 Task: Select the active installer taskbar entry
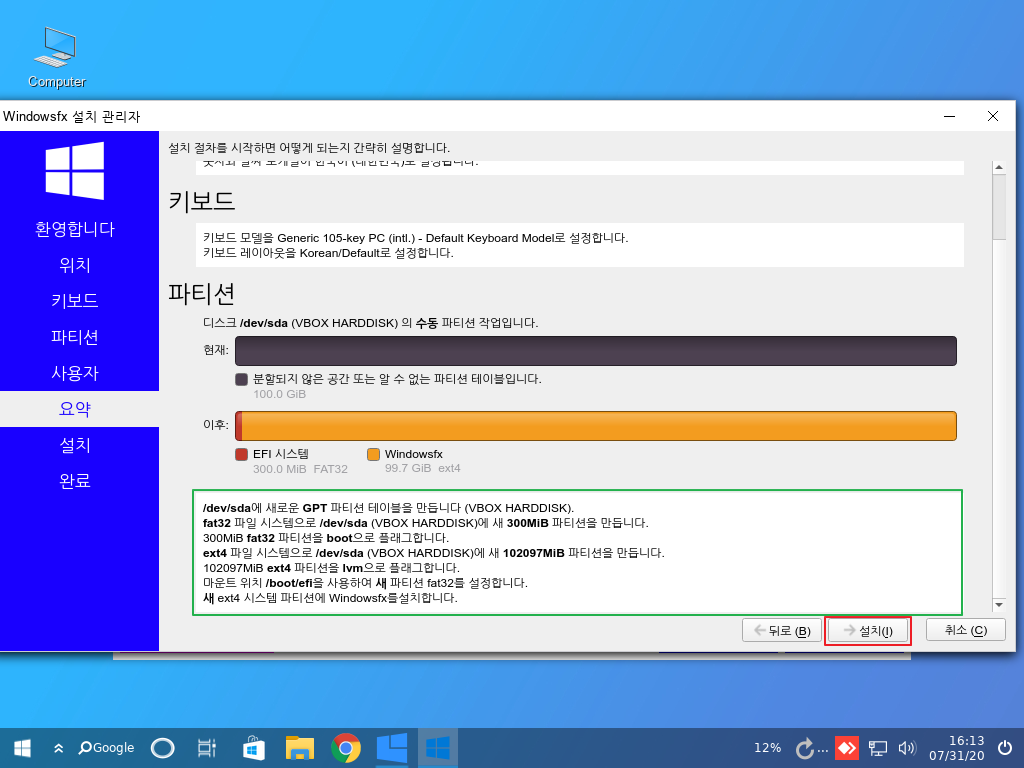click(438, 748)
